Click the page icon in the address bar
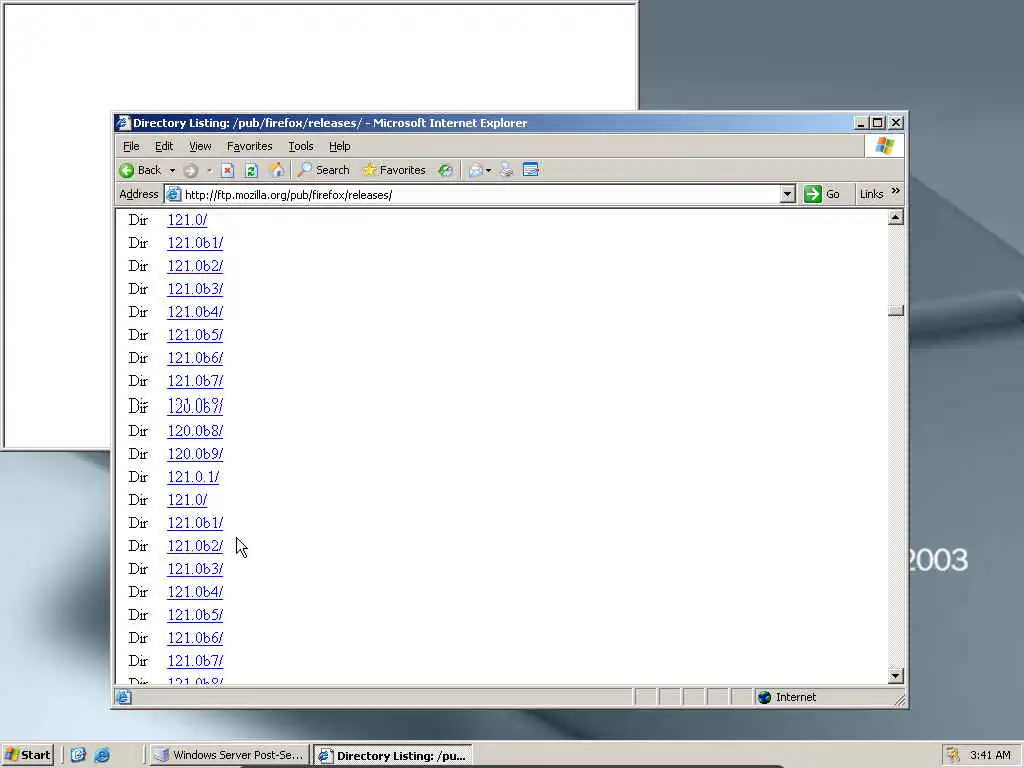This screenshot has width=1024, height=768. point(174,195)
